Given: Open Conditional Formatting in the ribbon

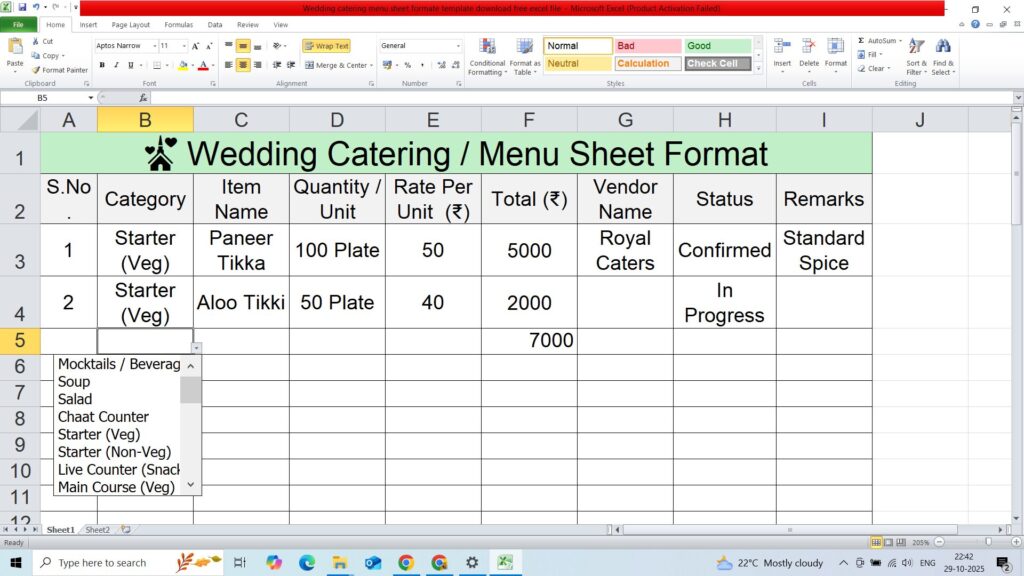Looking at the screenshot, I should click(487, 56).
